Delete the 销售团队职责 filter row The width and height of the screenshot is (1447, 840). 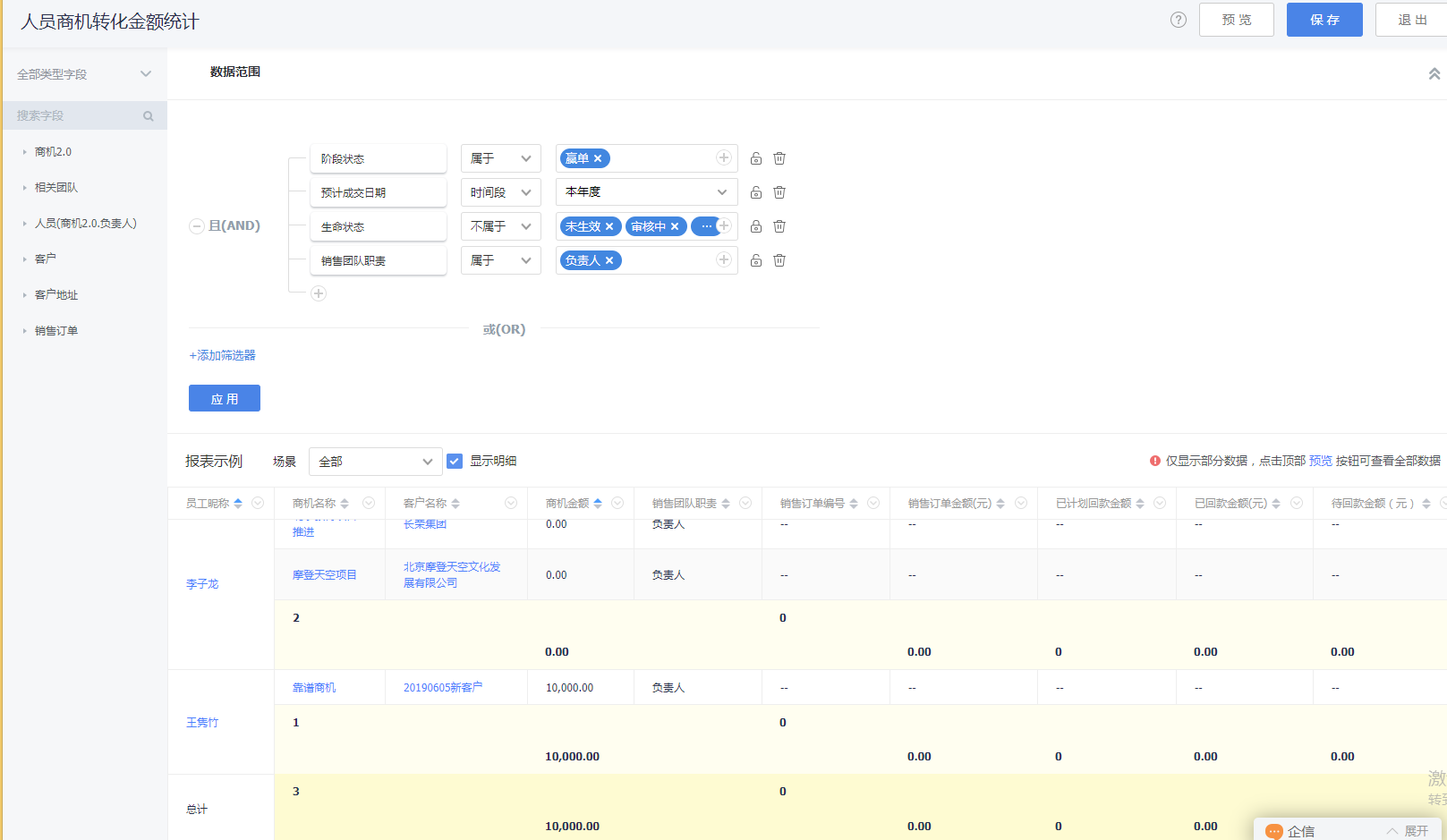pos(779,260)
